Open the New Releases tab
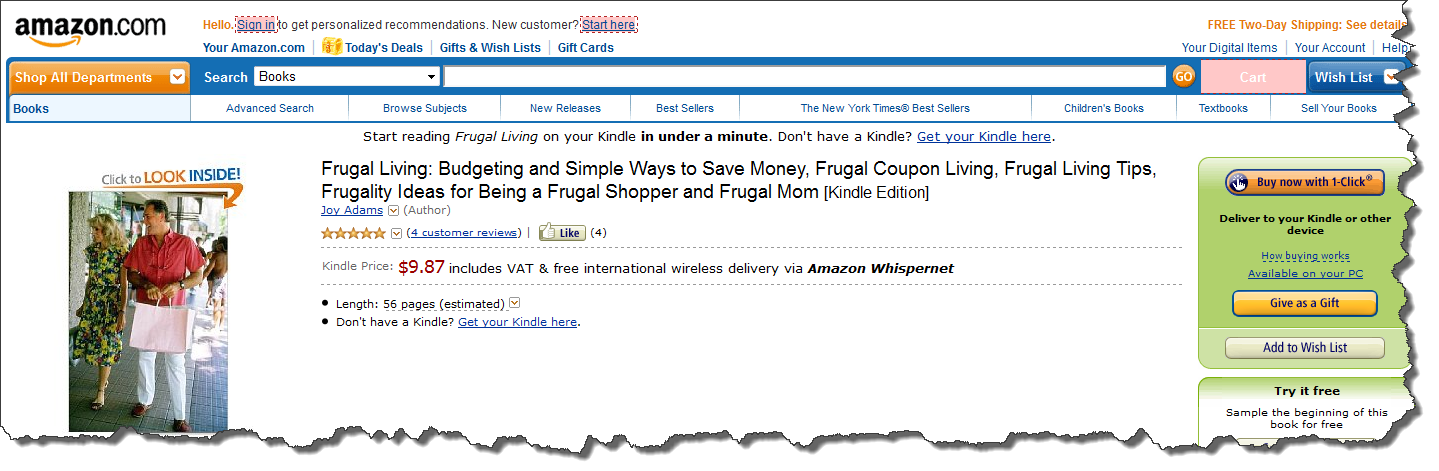Screen dimensions: 1439x471 pyautogui.click(x=565, y=108)
